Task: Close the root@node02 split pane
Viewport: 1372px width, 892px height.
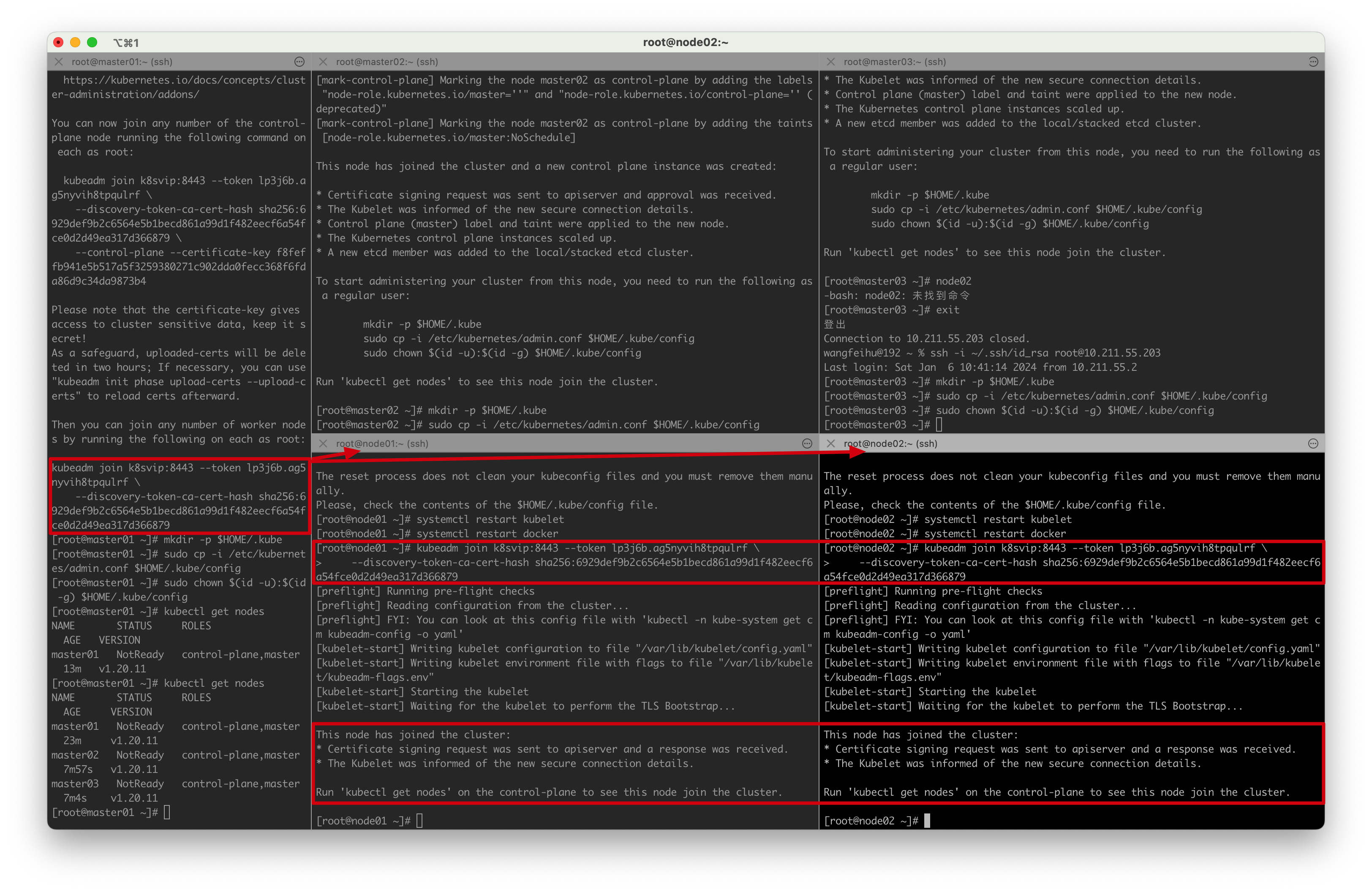Action: 831,443
